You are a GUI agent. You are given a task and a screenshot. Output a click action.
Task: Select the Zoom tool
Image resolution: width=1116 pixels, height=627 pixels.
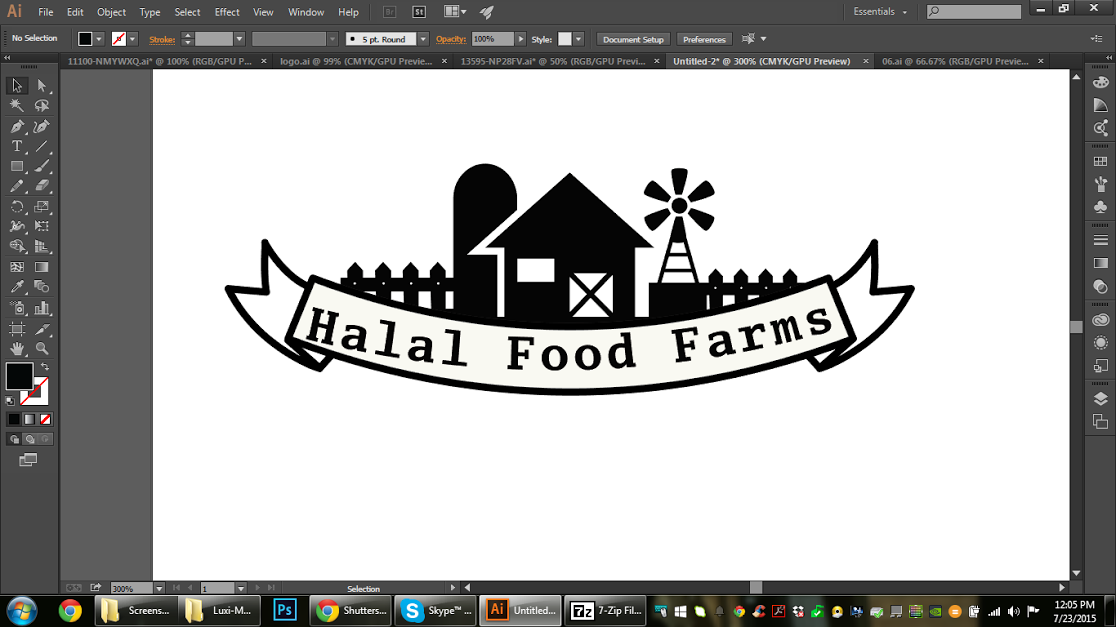tap(42, 349)
